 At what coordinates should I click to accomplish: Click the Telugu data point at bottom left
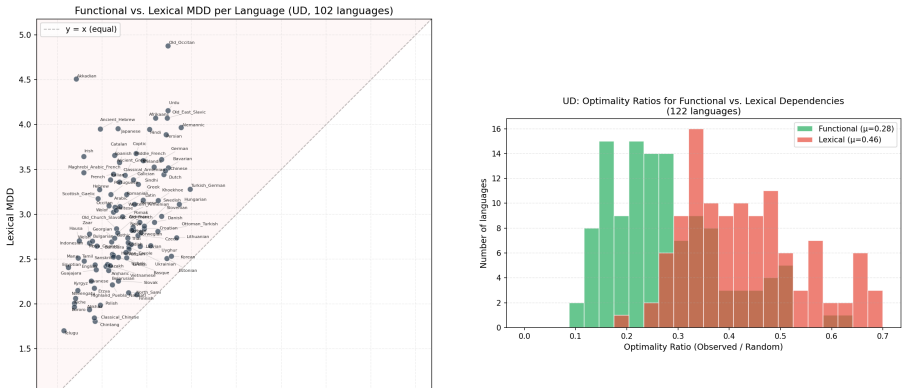point(64,331)
